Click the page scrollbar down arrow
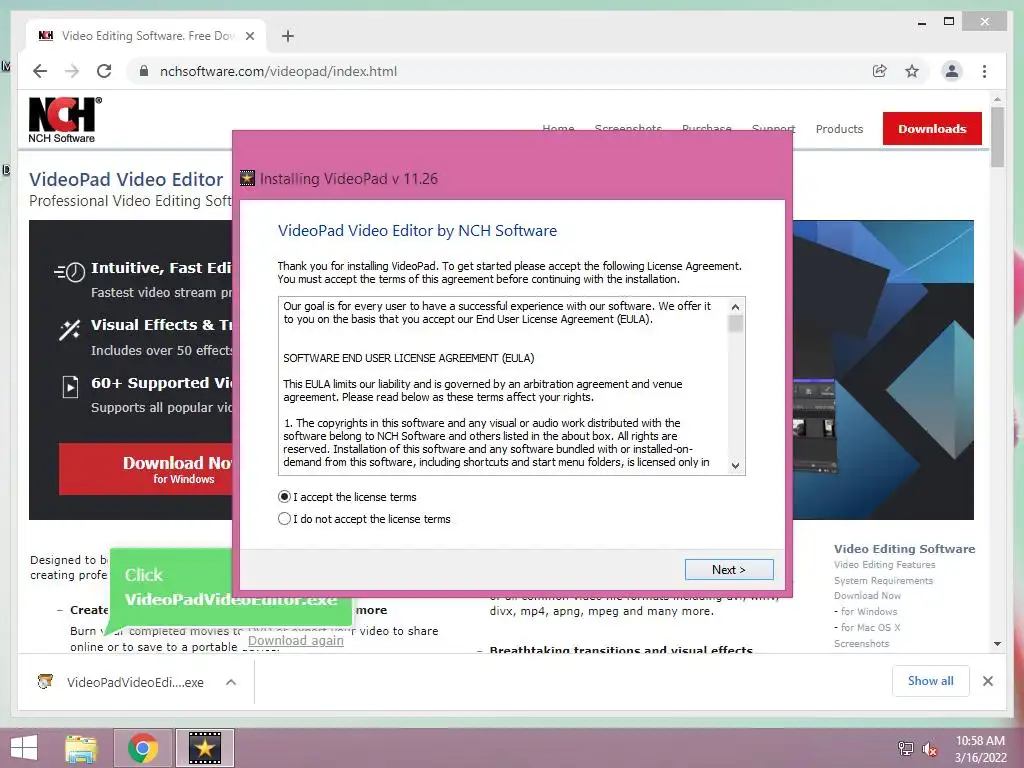Viewport: 1024px width, 768px height. (997, 643)
